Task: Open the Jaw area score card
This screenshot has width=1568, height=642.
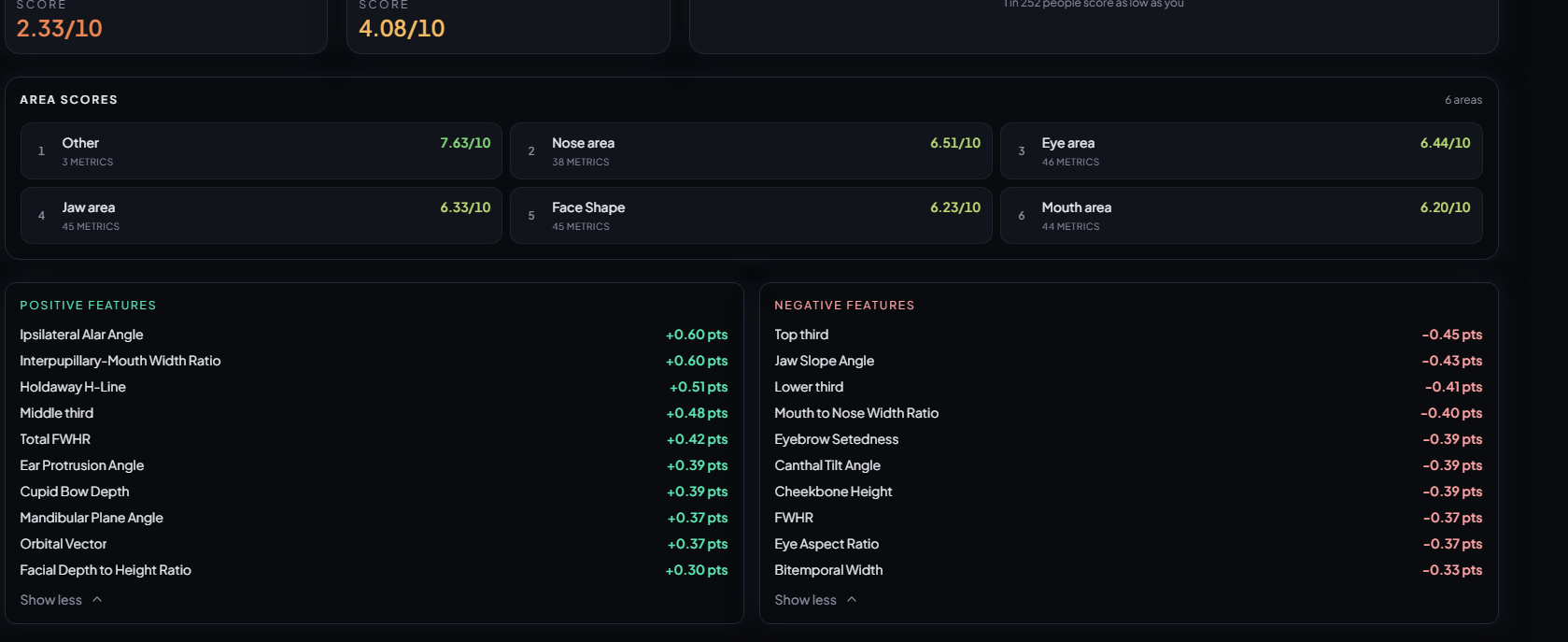Action: (x=261, y=216)
